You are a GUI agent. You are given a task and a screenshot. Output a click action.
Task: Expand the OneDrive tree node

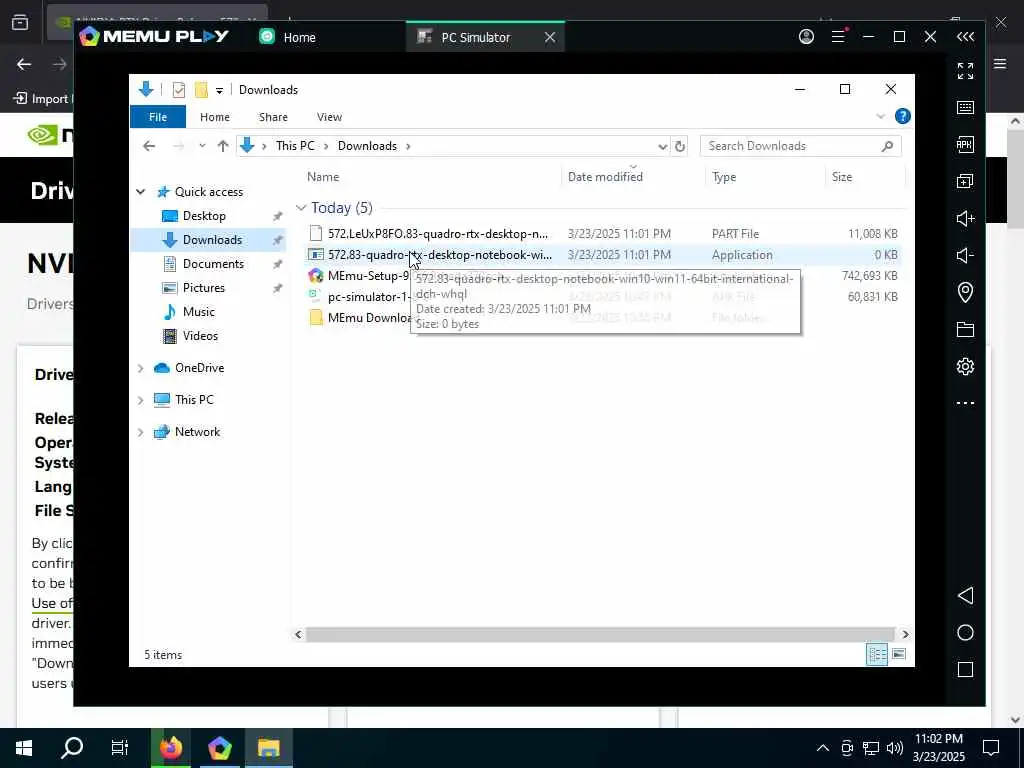140,368
